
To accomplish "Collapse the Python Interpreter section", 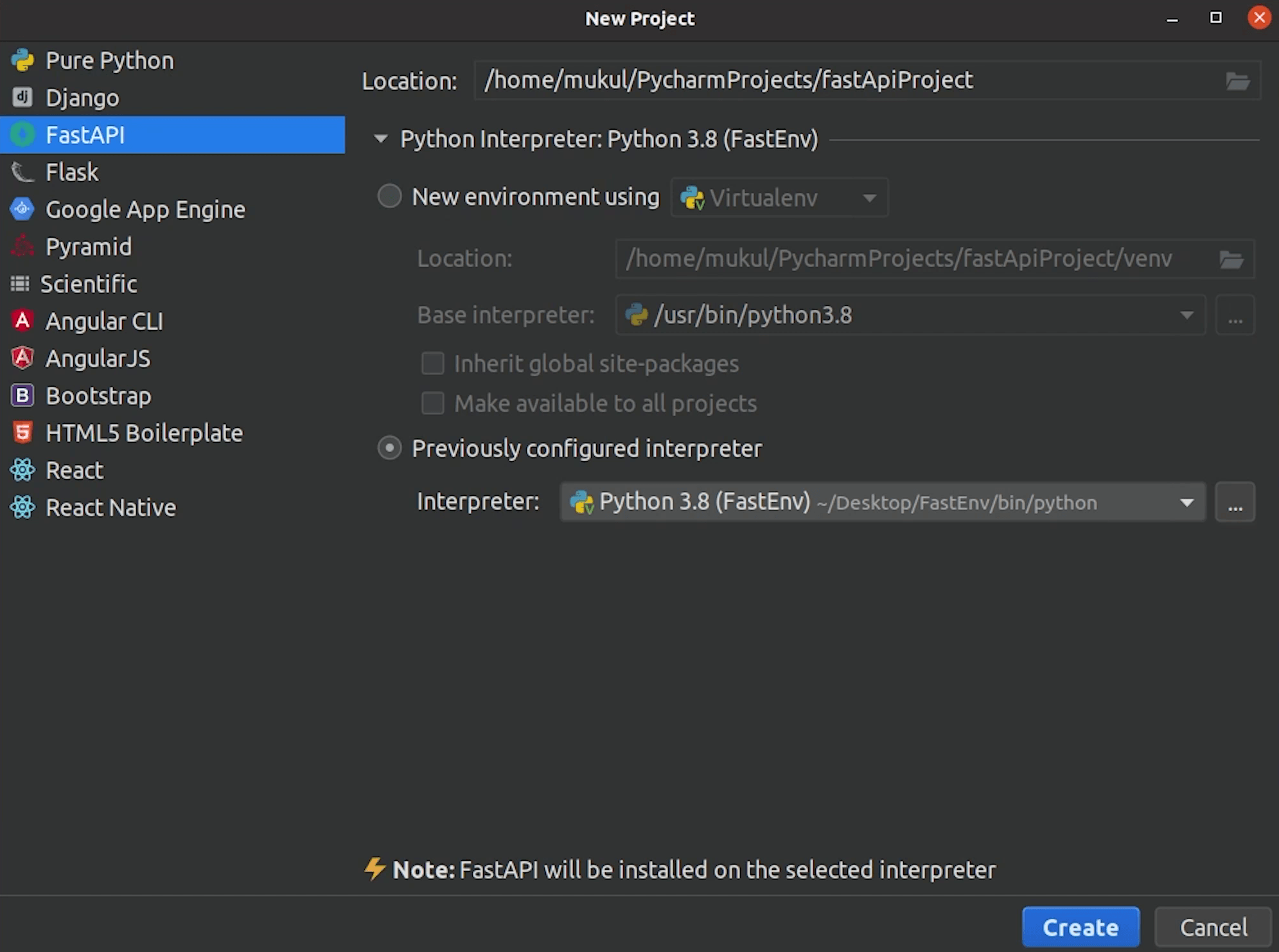I will pos(380,139).
